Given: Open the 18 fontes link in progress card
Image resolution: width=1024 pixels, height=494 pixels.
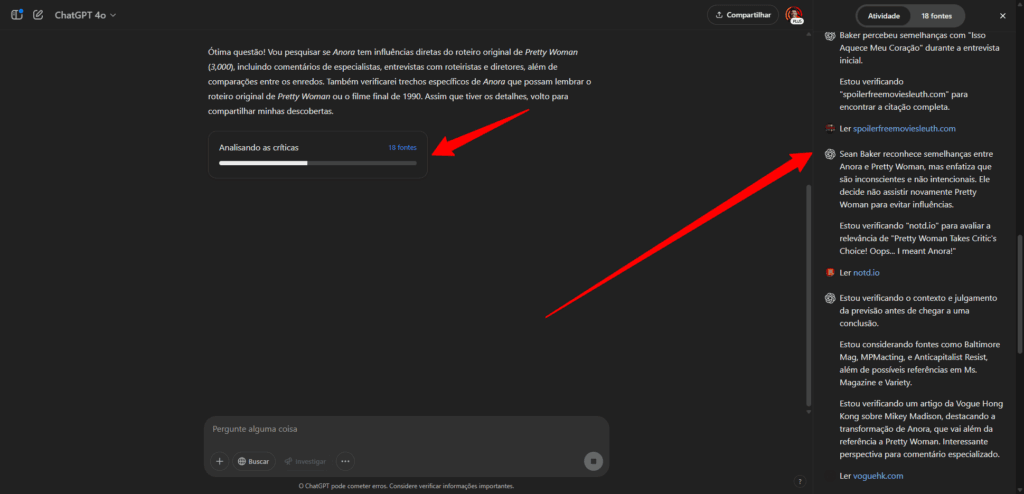Looking at the screenshot, I should [402, 148].
